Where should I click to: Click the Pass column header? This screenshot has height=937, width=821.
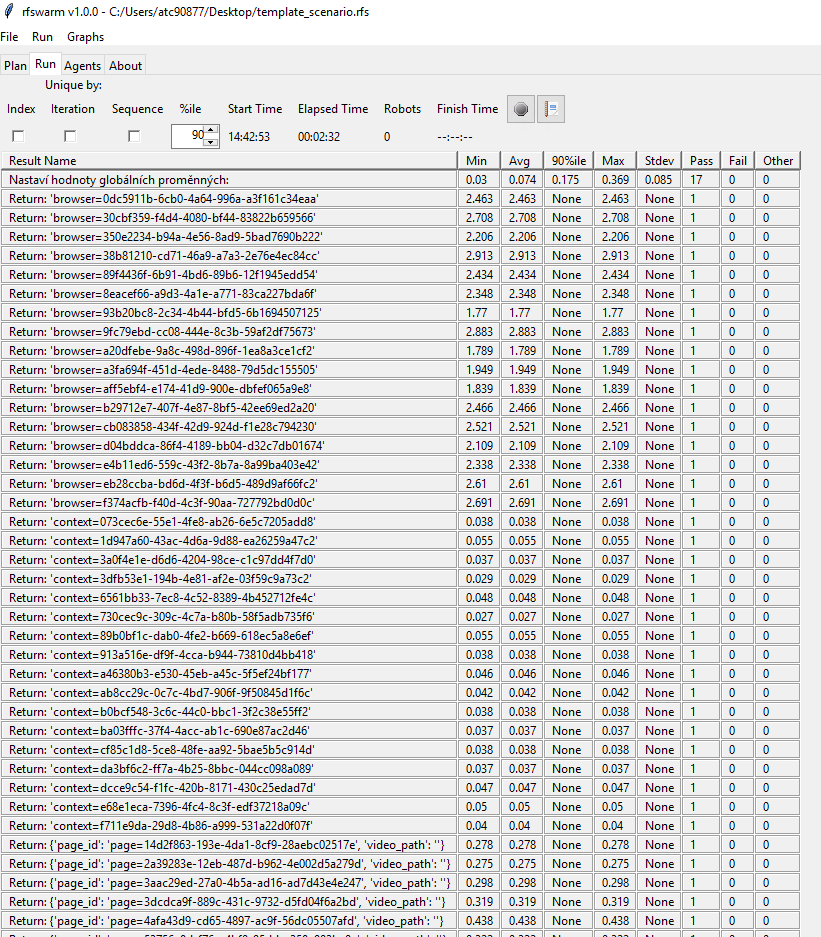pyautogui.click(x=701, y=161)
